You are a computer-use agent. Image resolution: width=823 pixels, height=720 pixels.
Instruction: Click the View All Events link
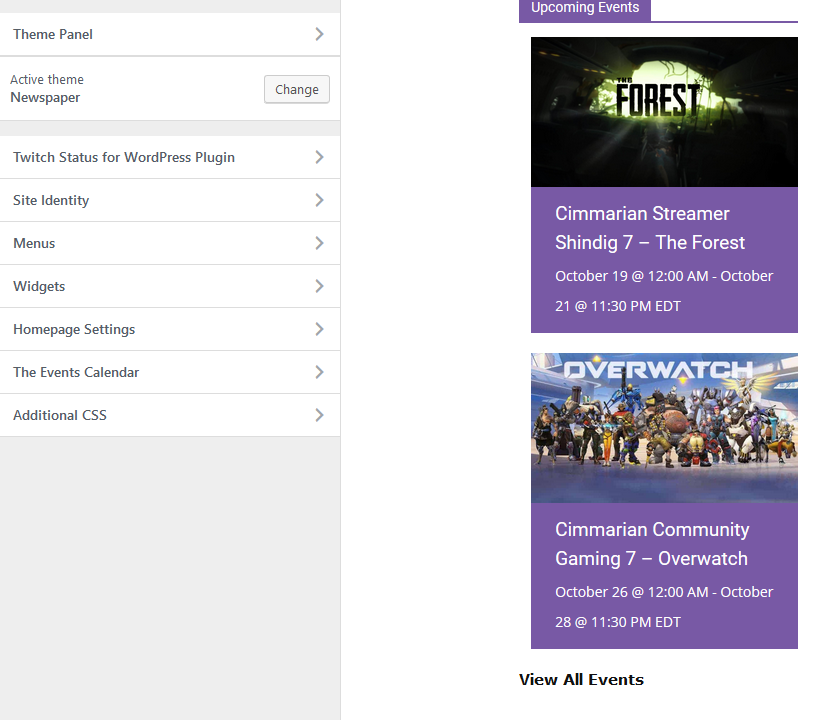coord(581,680)
